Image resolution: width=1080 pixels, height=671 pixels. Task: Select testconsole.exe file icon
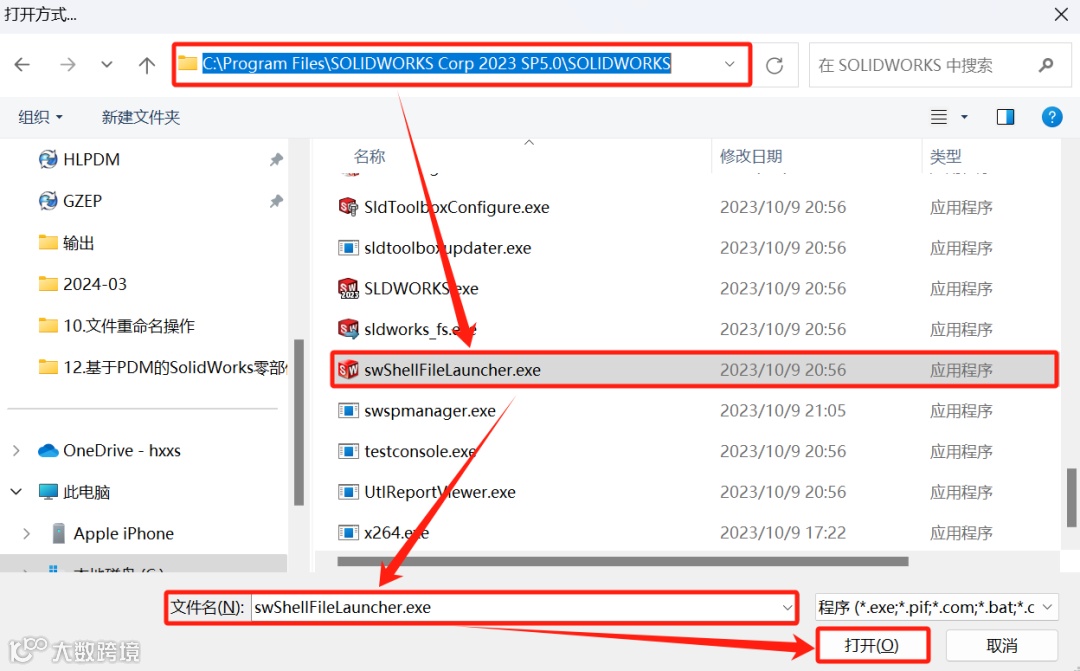[x=348, y=451]
